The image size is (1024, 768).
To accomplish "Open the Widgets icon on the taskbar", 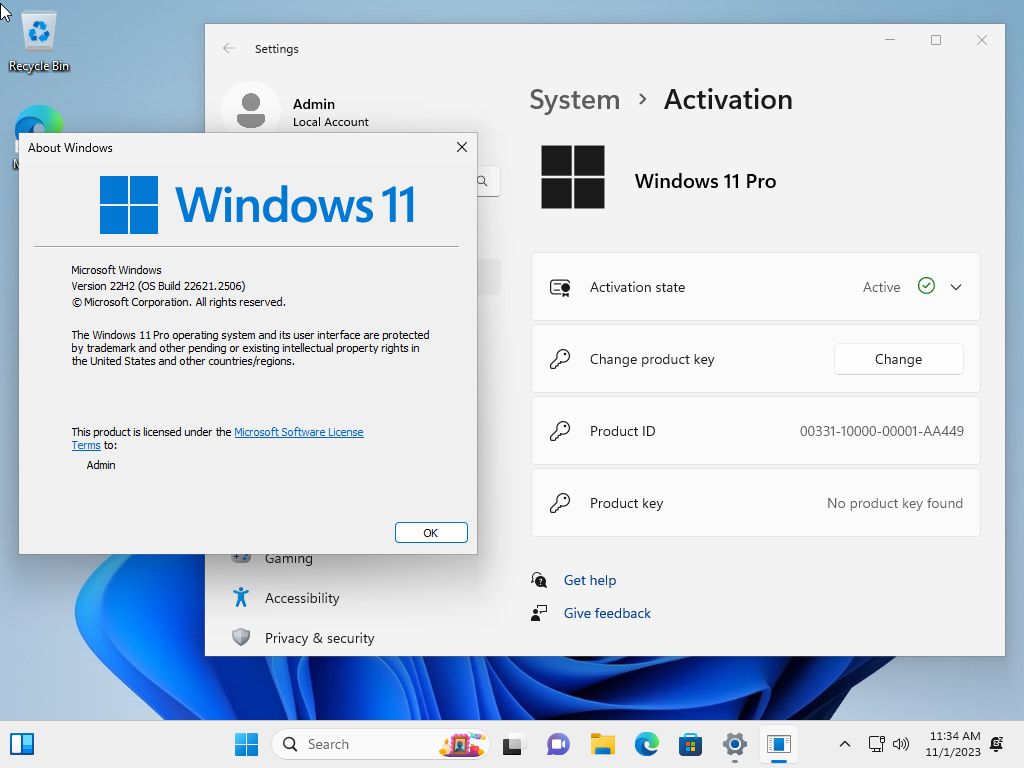I will (x=22, y=744).
